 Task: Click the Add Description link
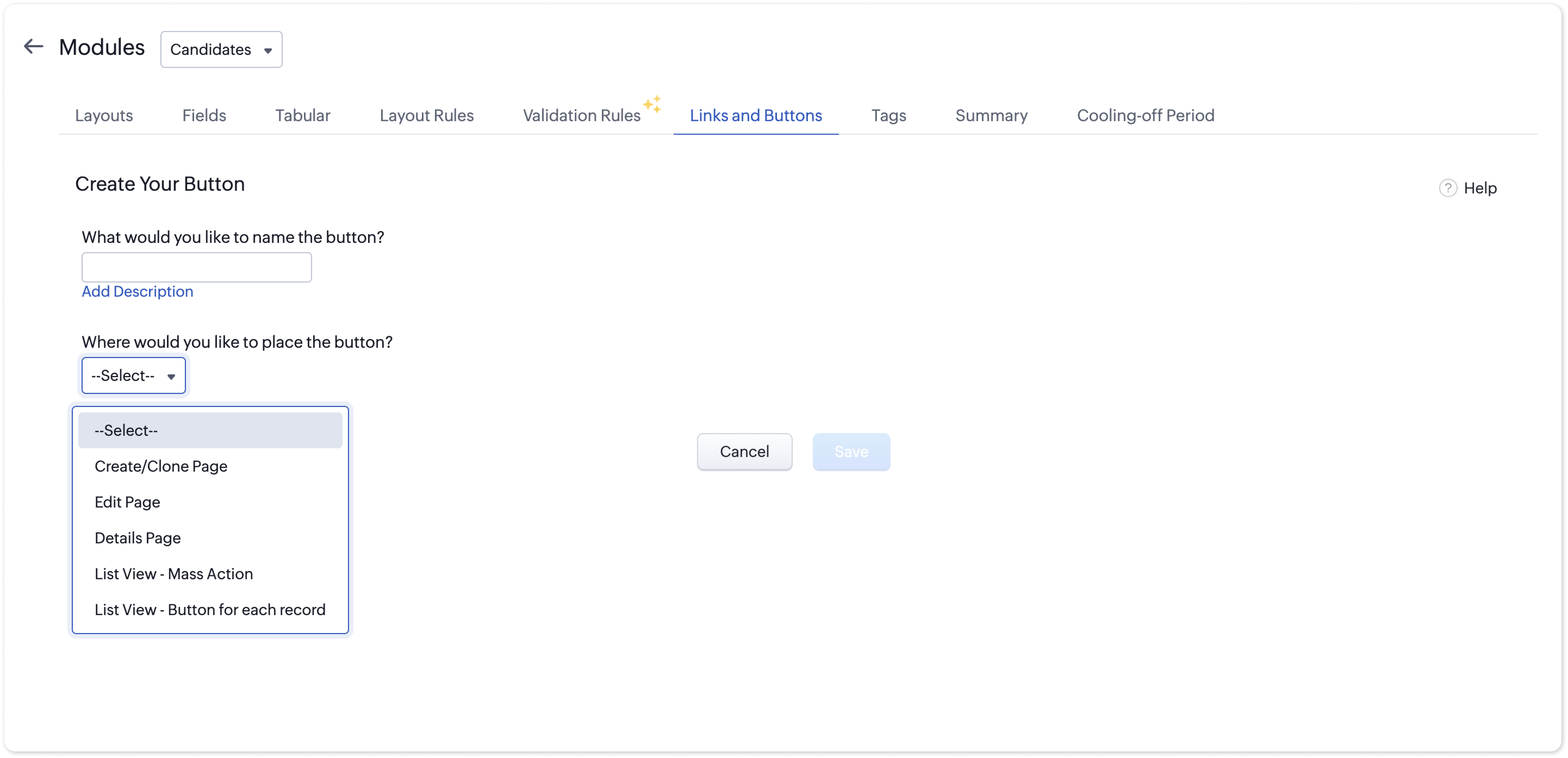pyautogui.click(x=138, y=292)
